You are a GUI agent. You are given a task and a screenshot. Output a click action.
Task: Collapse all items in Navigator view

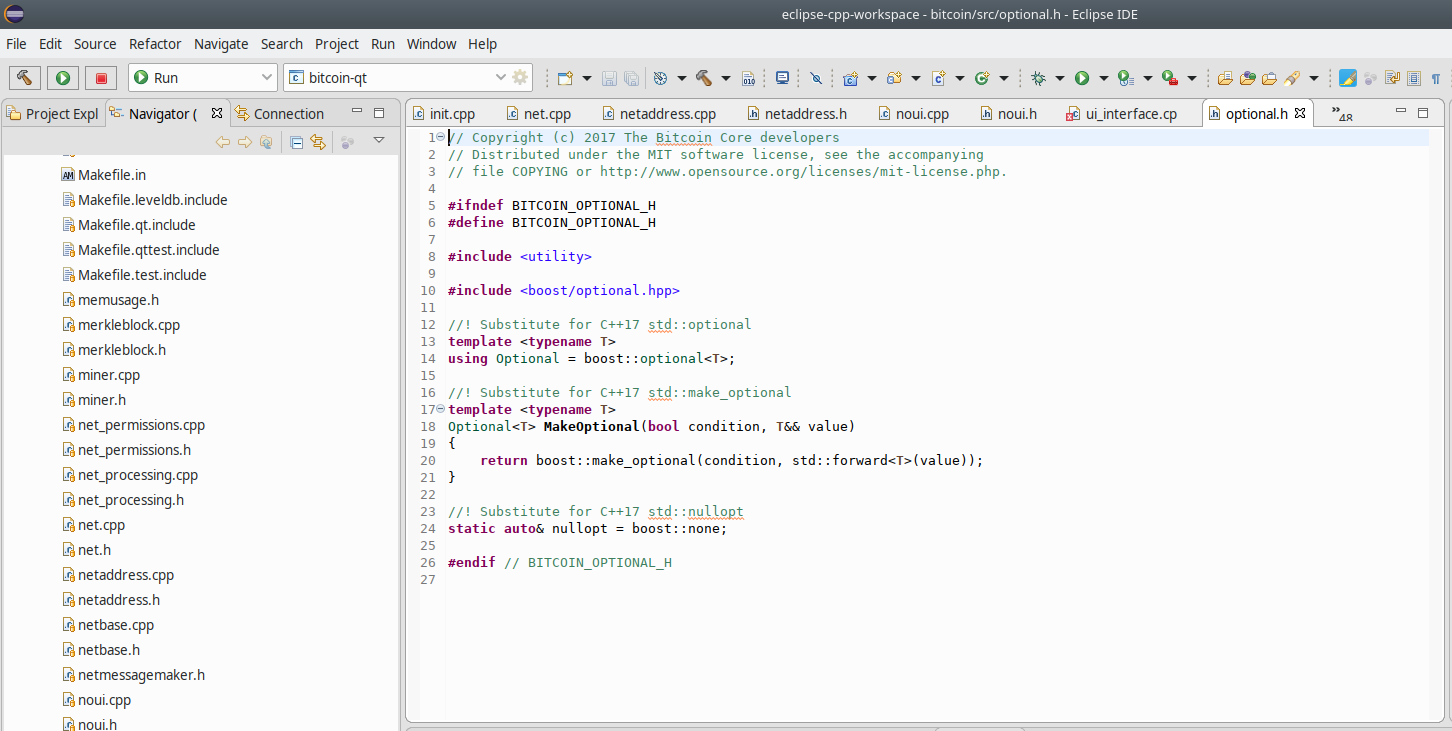click(x=297, y=142)
